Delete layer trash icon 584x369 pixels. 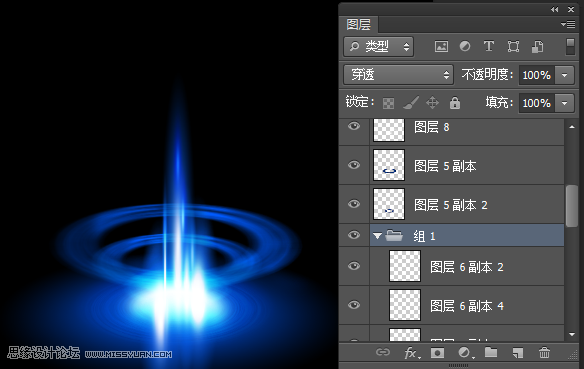tap(544, 352)
